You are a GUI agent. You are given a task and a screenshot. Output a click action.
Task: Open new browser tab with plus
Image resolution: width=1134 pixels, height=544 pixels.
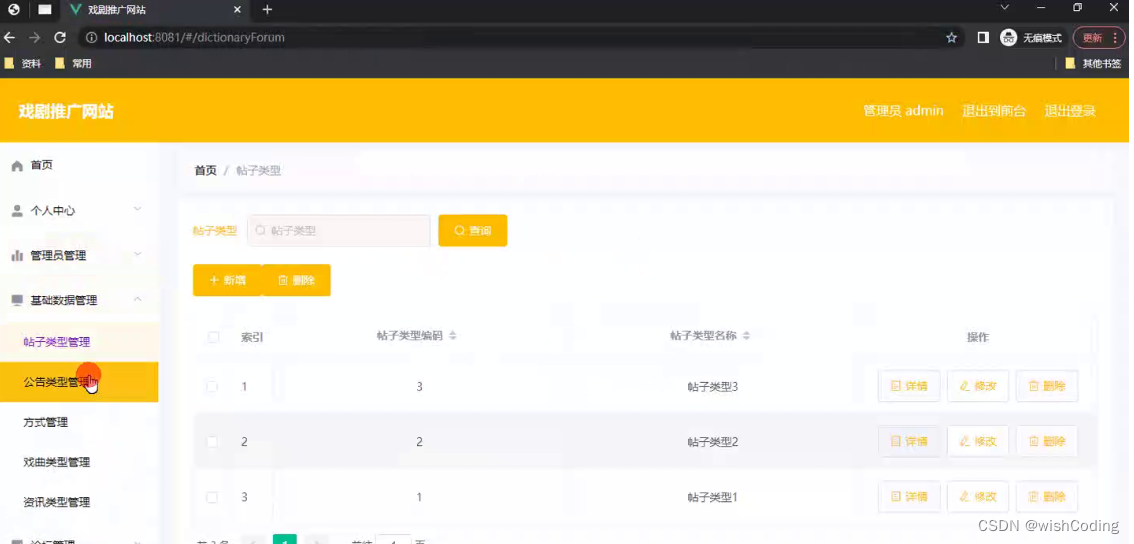coord(267,9)
